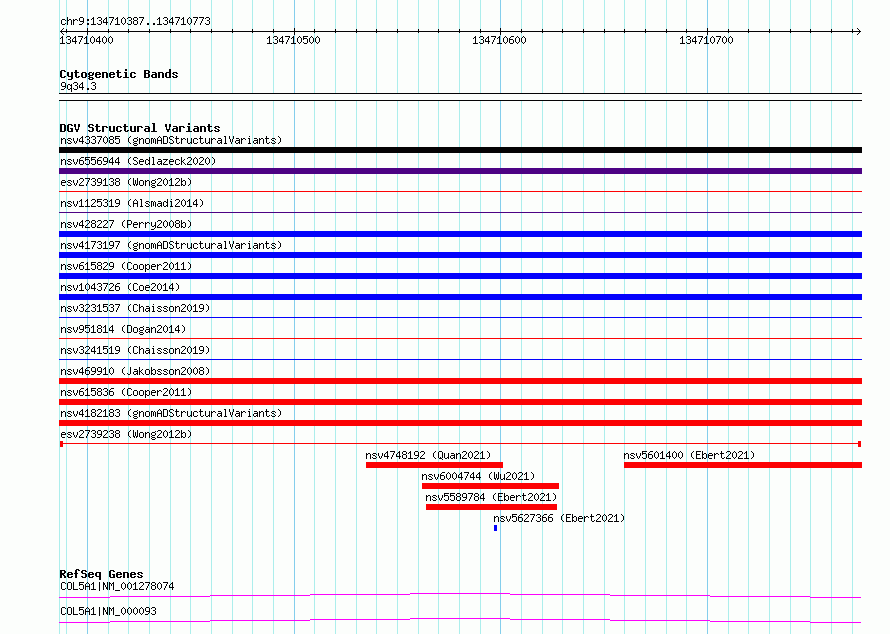Open variant esv2739238 (Wong2012b)
Screen dimensions: 890x634
pos(126,434)
